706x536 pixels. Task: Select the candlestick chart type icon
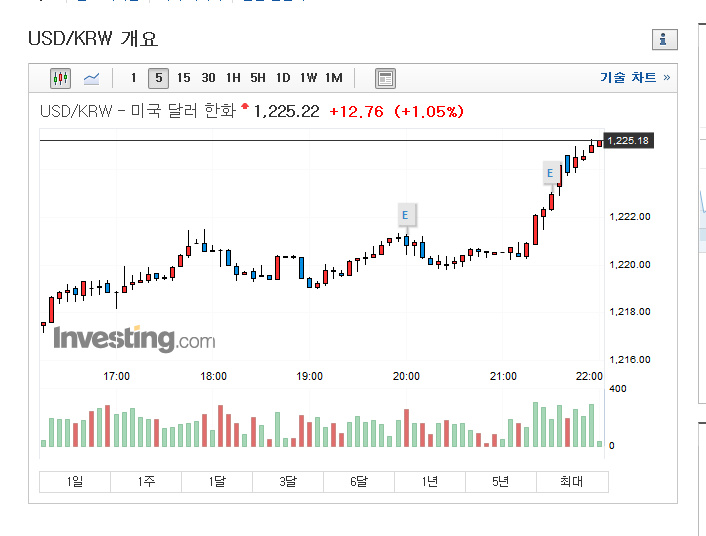click(61, 78)
